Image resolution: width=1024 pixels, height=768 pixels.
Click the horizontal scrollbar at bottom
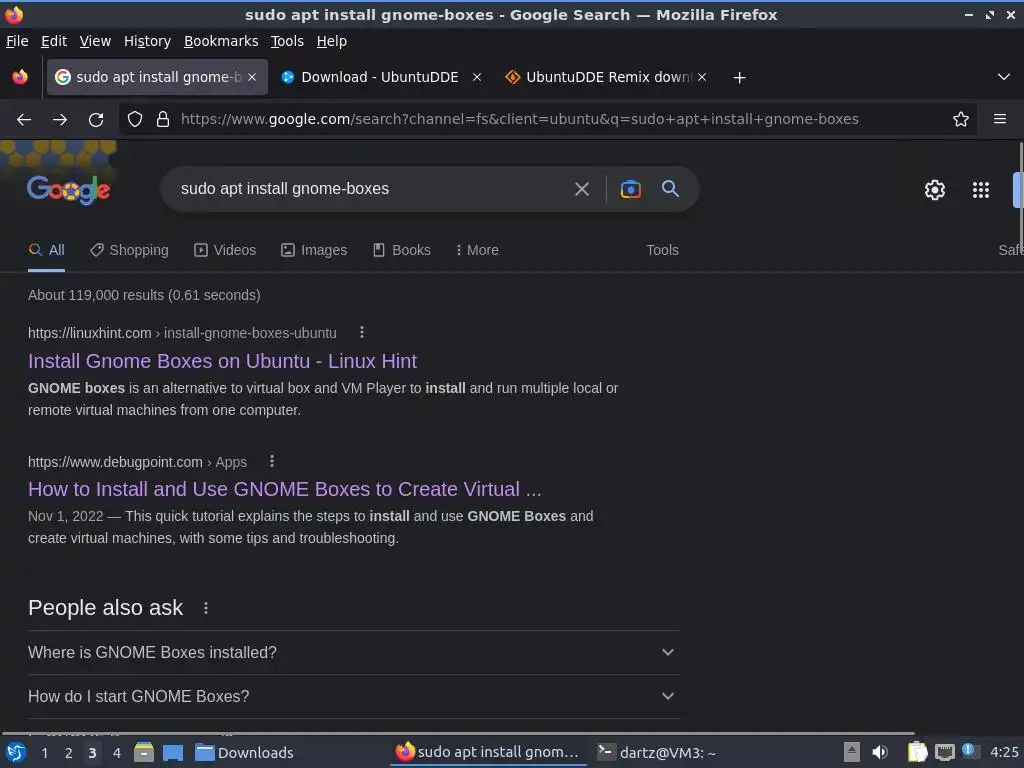tap(457, 733)
